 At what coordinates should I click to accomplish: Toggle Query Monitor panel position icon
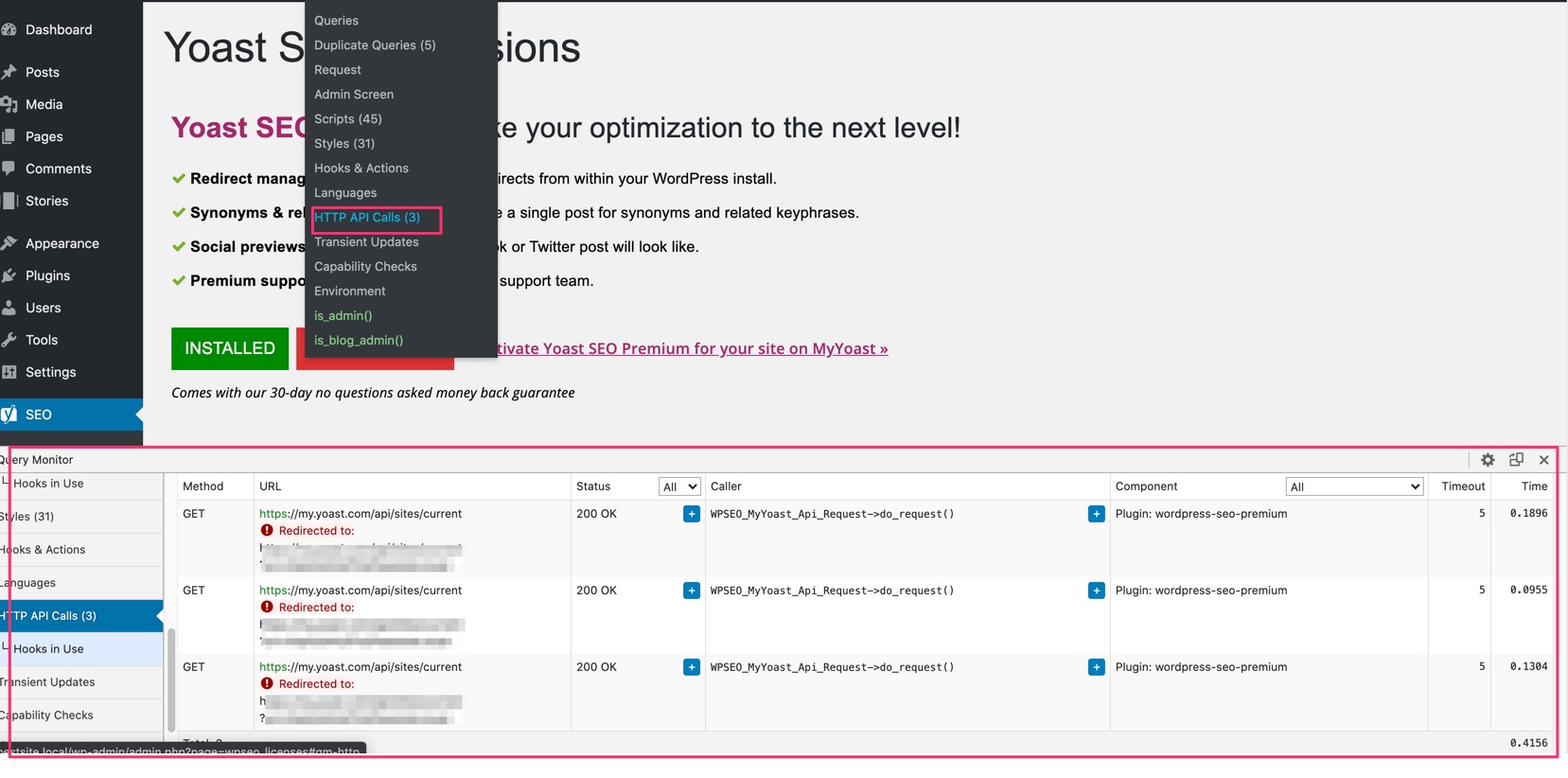point(1516,460)
